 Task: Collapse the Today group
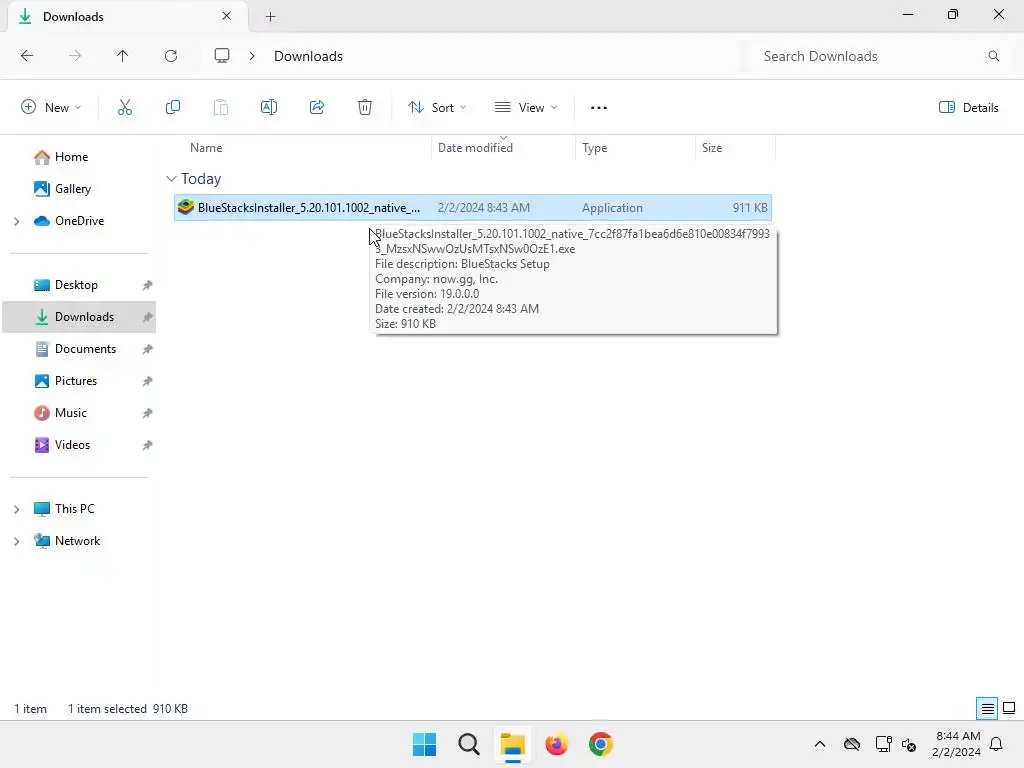tap(171, 179)
